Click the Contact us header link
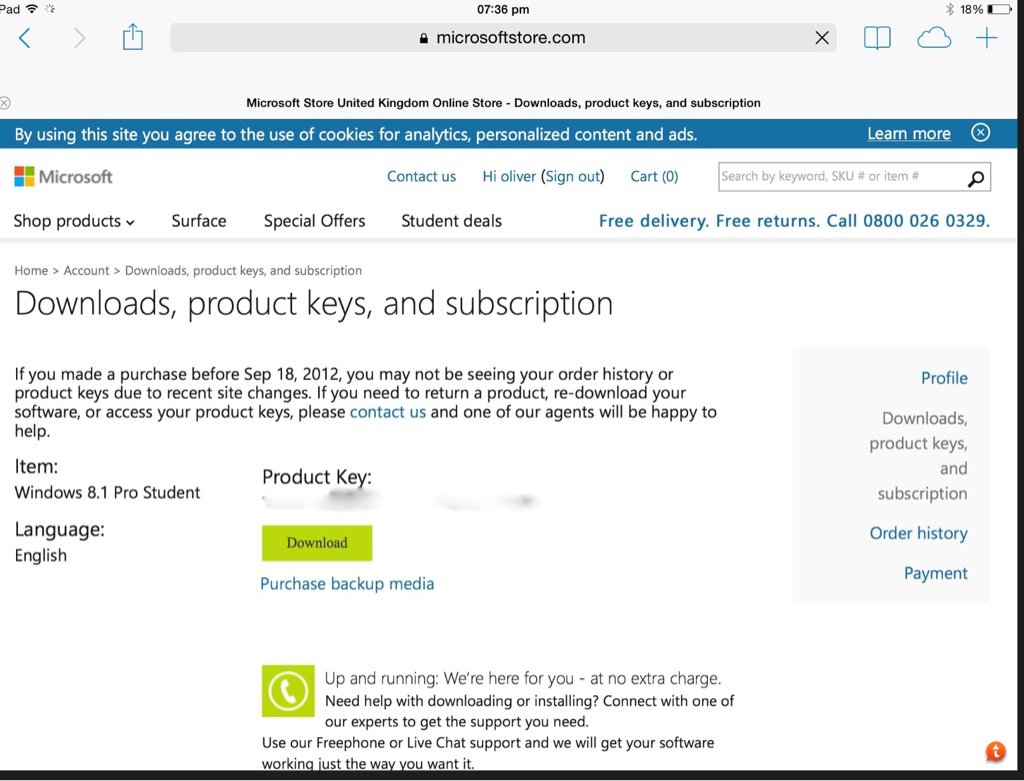1024x781 pixels. [x=421, y=176]
